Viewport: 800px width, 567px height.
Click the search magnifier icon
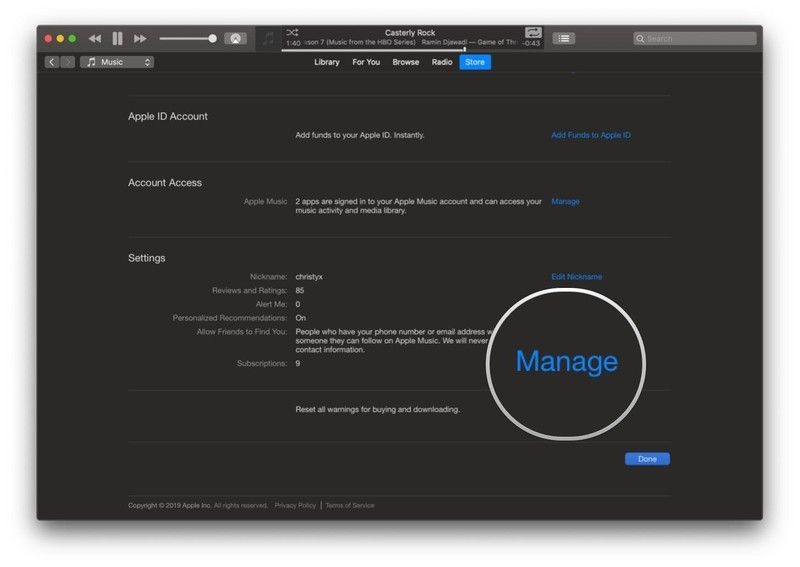click(x=640, y=39)
